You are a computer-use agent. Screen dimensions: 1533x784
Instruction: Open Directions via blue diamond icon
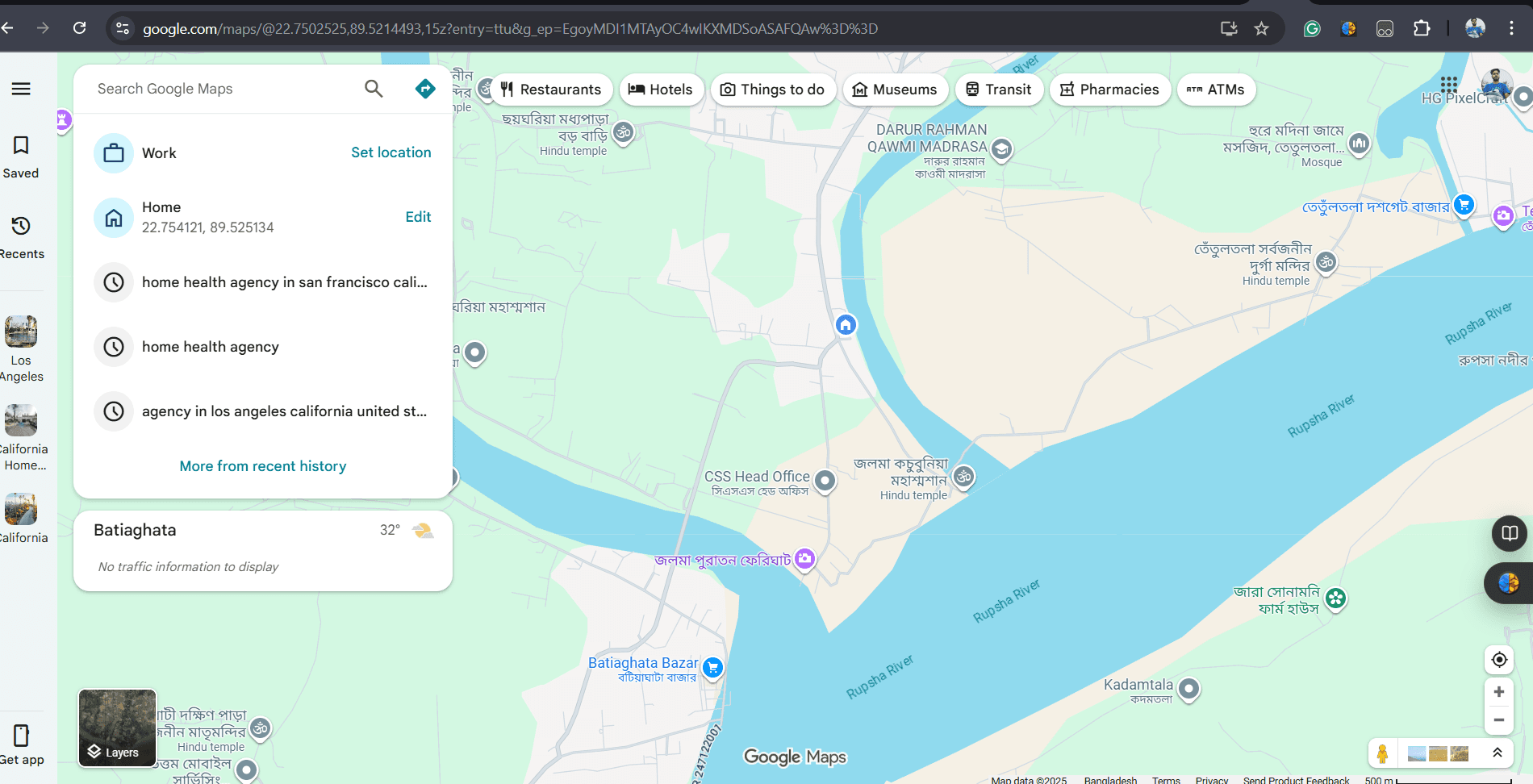[425, 89]
